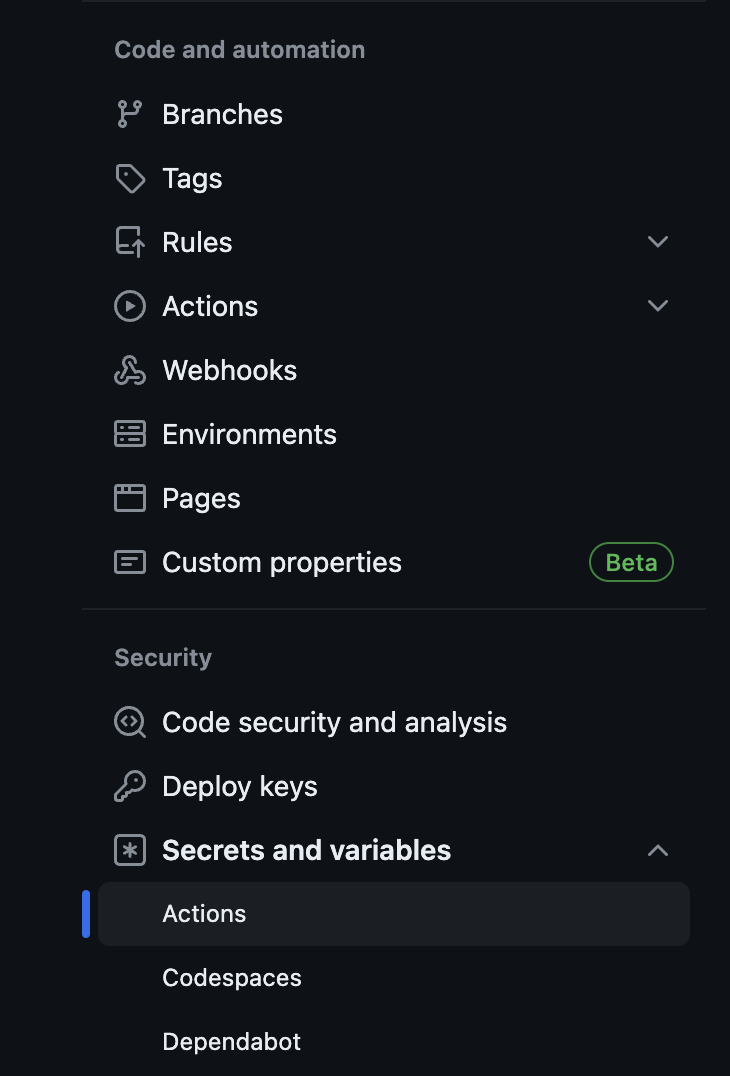This screenshot has height=1076, width=730.
Task: Click the Pages browser-window icon
Action: pyautogui.click(x=131, y=498)
